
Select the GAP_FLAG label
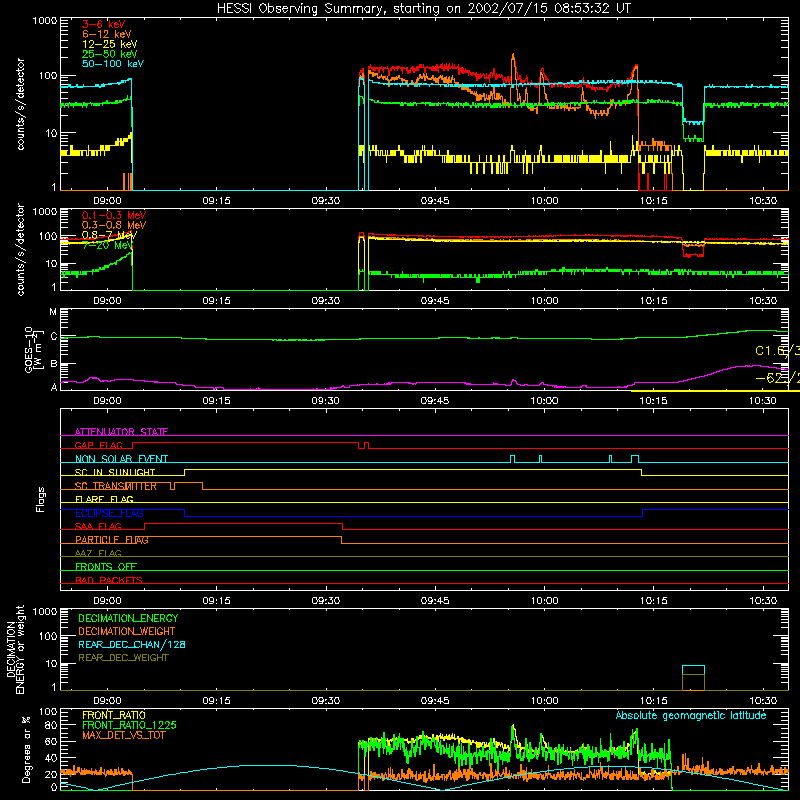(98, 445)
